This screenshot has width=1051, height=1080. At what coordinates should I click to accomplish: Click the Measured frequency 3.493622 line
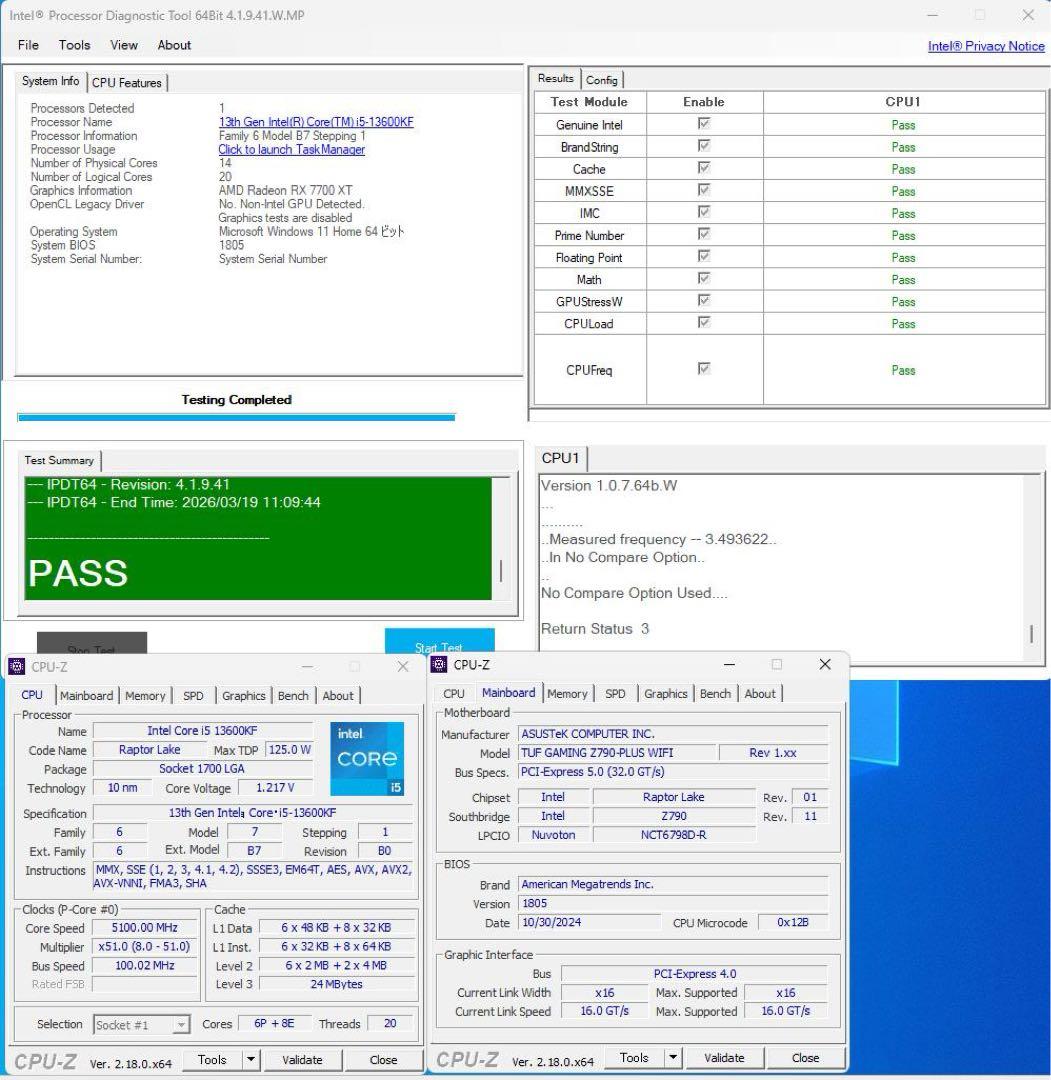(659, 539)
